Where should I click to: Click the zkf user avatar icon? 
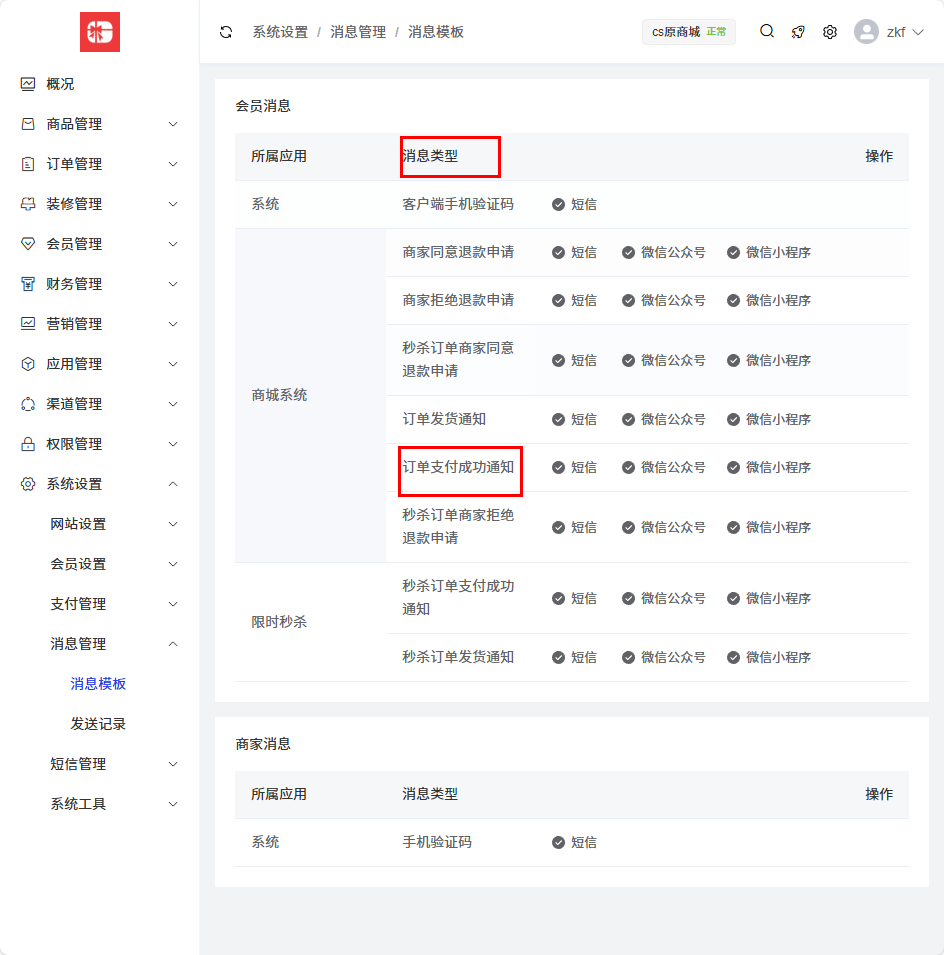coord(866,32)
